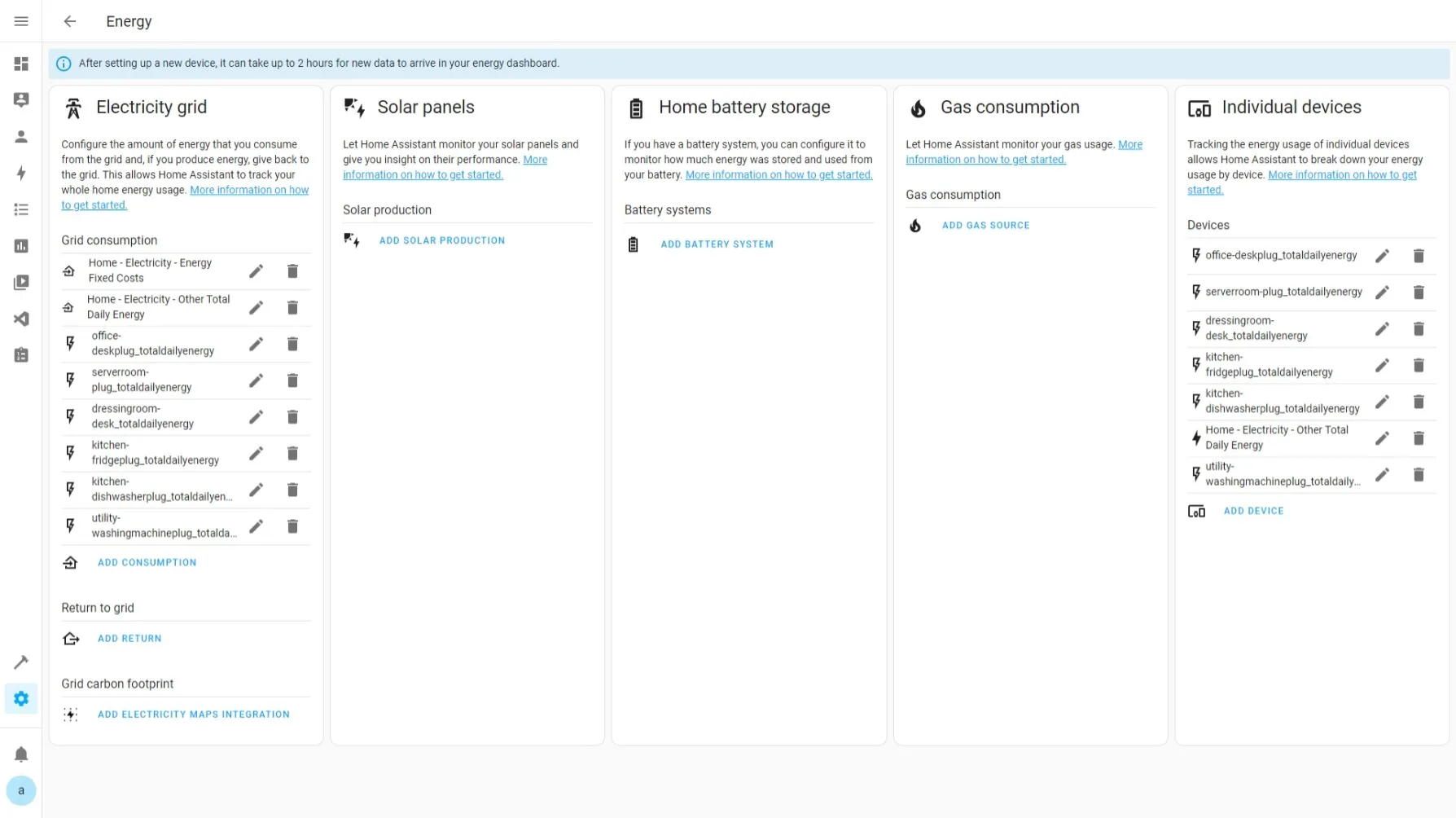Open the Media library sidebar icon
The width and height of the screenshot is (1456, 818).
21,282
